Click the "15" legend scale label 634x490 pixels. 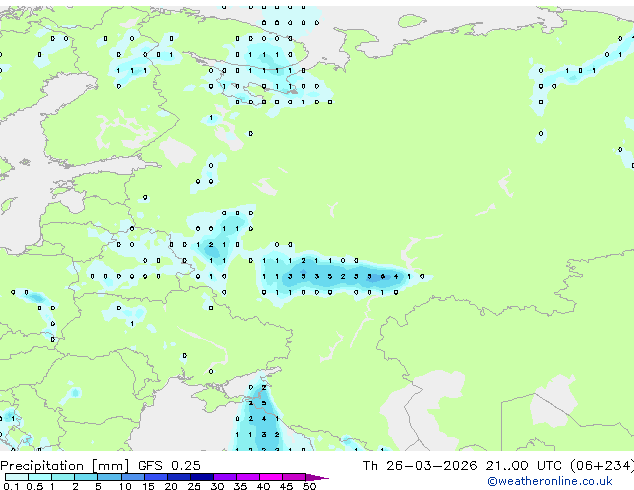pyautogui.click(x=148, y=486)
